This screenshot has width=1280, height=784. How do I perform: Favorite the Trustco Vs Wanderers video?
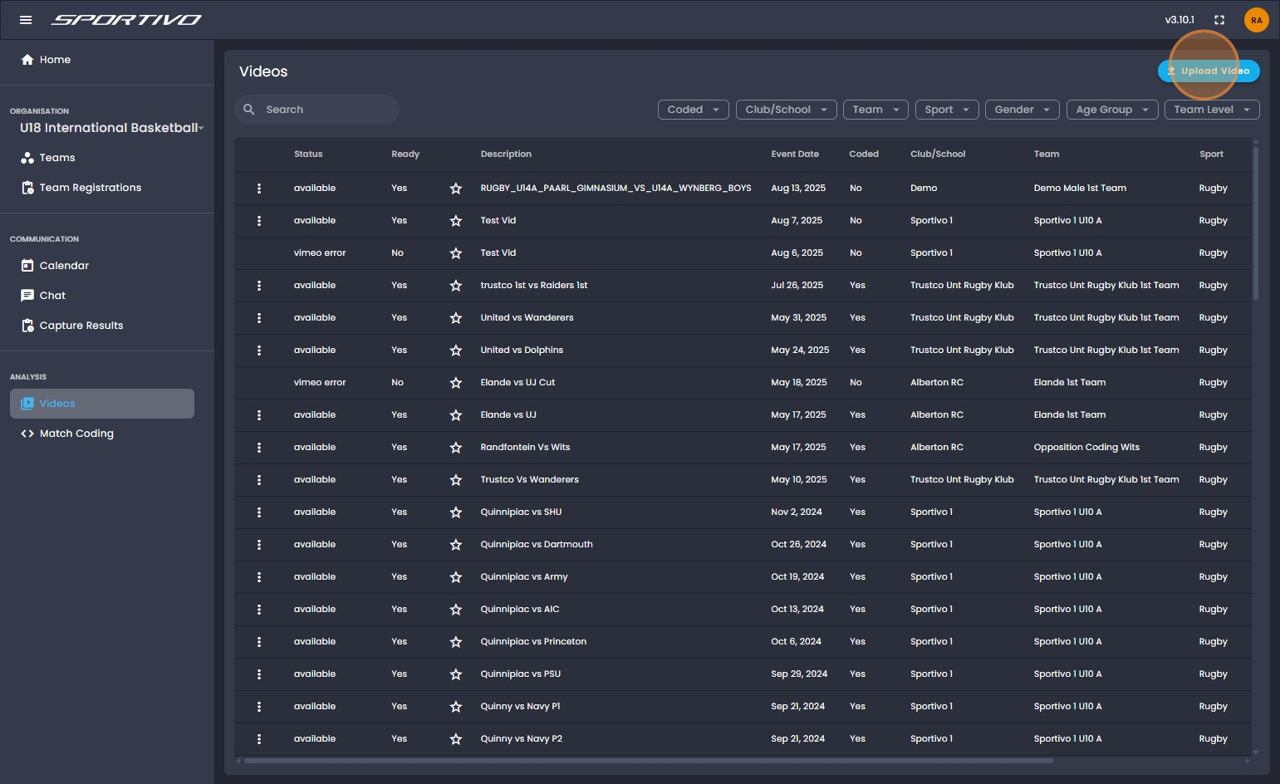click(x=456, y=480)
